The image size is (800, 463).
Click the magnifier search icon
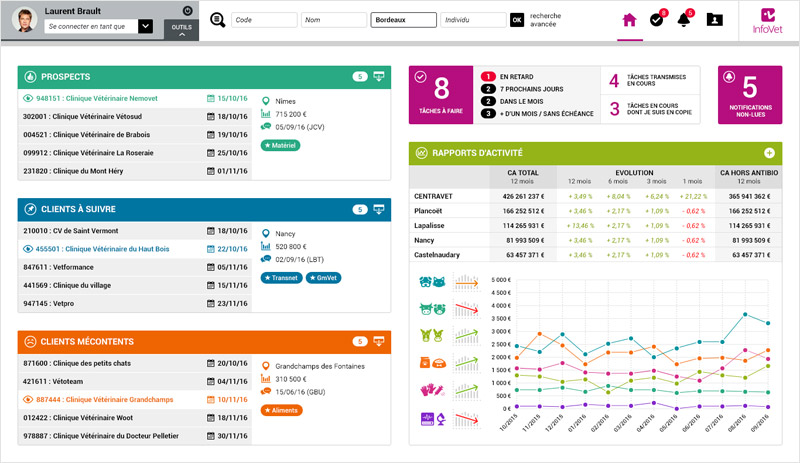(x=218, y=20)
